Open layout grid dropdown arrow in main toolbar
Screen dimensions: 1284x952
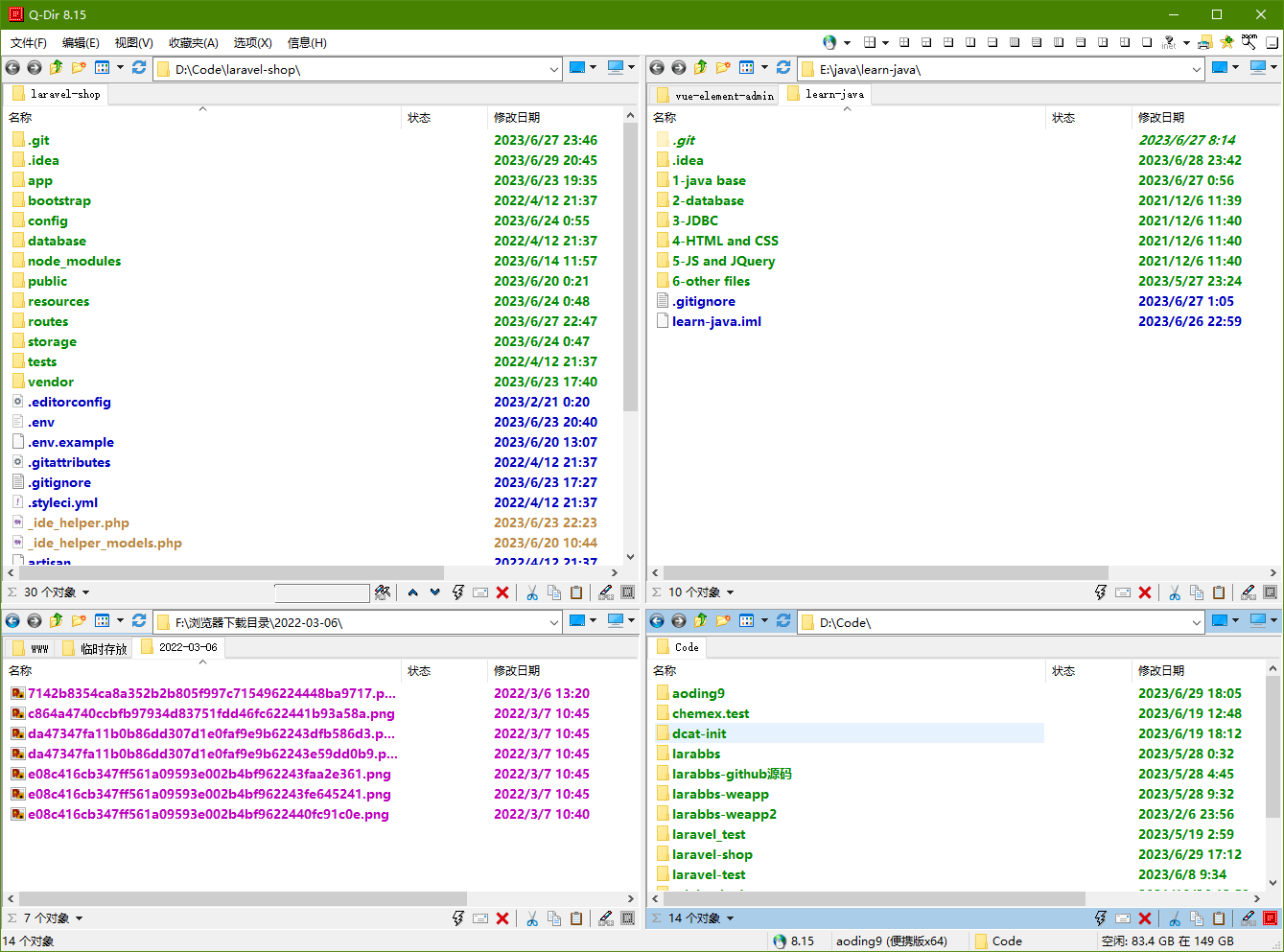point(885,42)
